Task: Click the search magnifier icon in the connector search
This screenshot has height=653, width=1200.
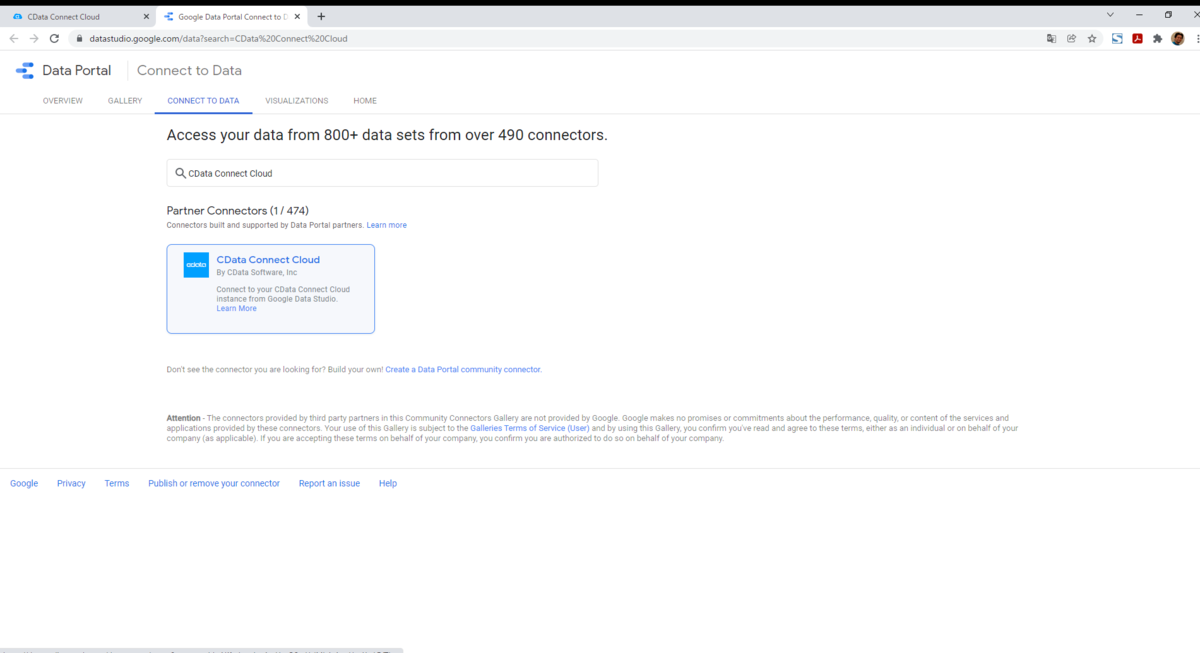Action: (180, 173)
